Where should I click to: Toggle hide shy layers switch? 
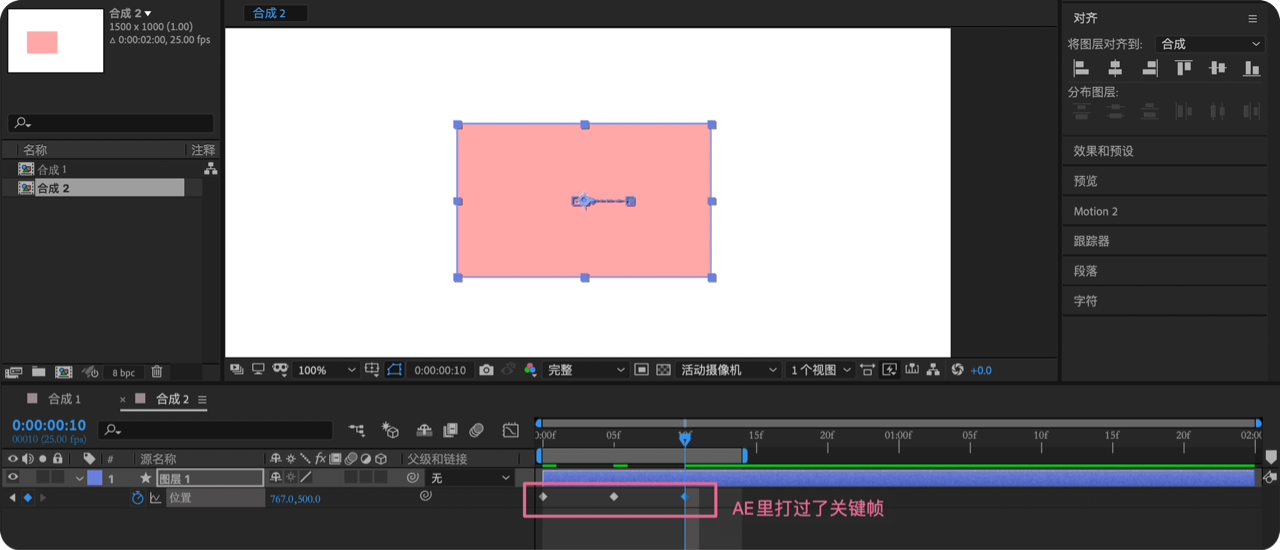coord(424,430)
